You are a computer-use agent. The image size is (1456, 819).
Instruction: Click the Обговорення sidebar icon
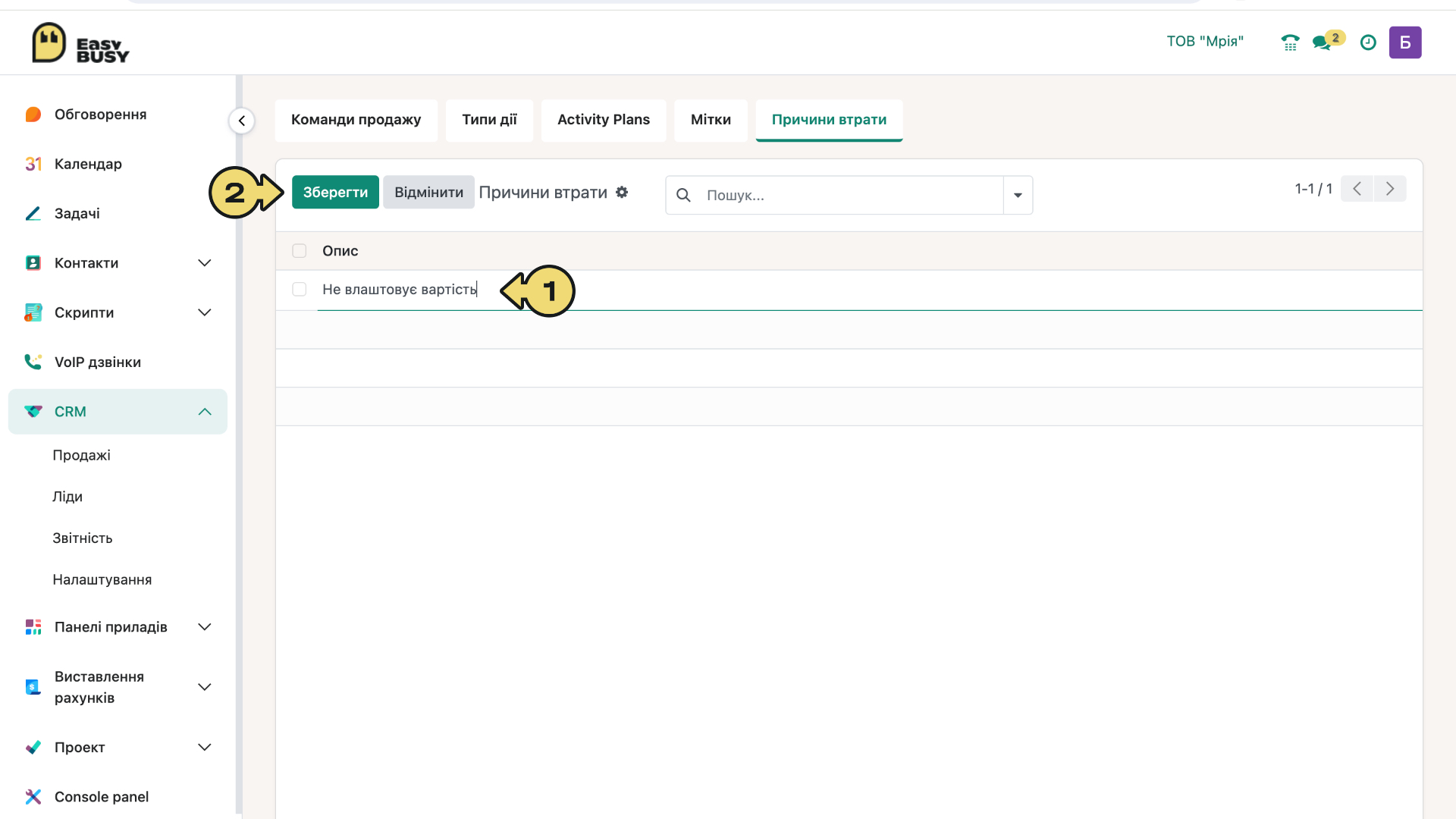pyautogui.click(x=33, y=115)
